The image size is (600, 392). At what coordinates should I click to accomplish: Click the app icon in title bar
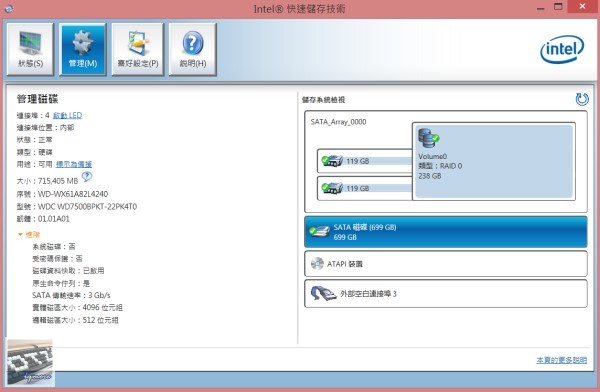8,8
